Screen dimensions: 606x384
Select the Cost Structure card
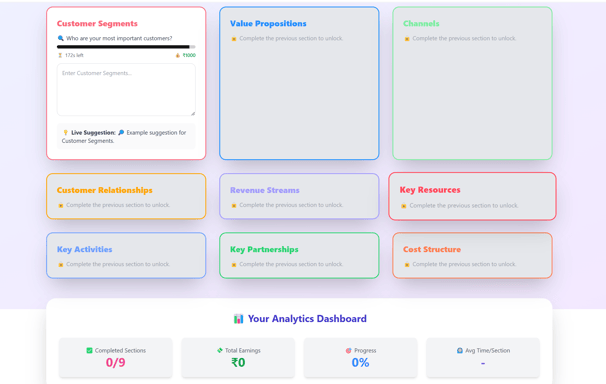(x=472, y=255)
